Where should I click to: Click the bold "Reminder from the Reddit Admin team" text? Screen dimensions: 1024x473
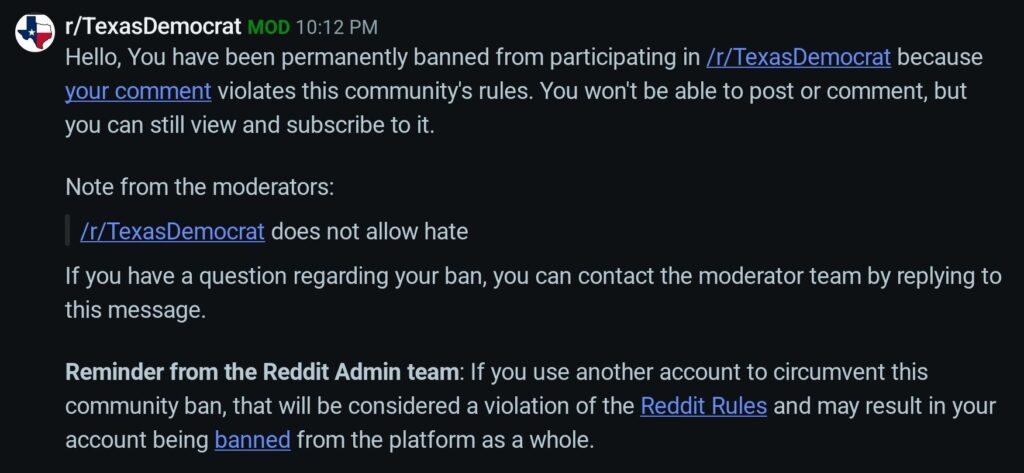point(263,373)
